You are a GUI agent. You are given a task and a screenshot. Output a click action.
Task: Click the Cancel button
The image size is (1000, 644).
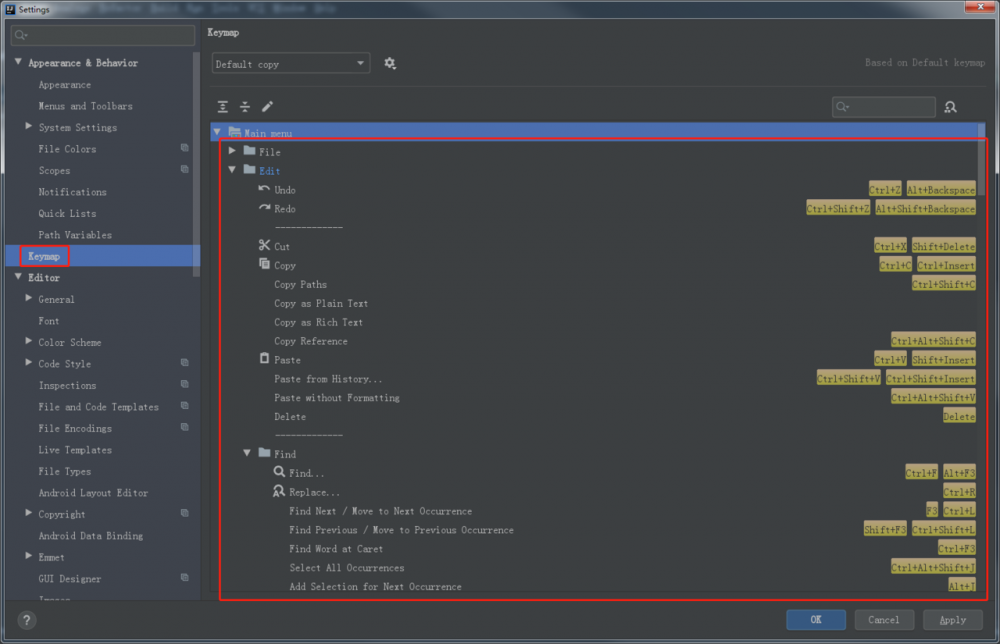[884, 620]
